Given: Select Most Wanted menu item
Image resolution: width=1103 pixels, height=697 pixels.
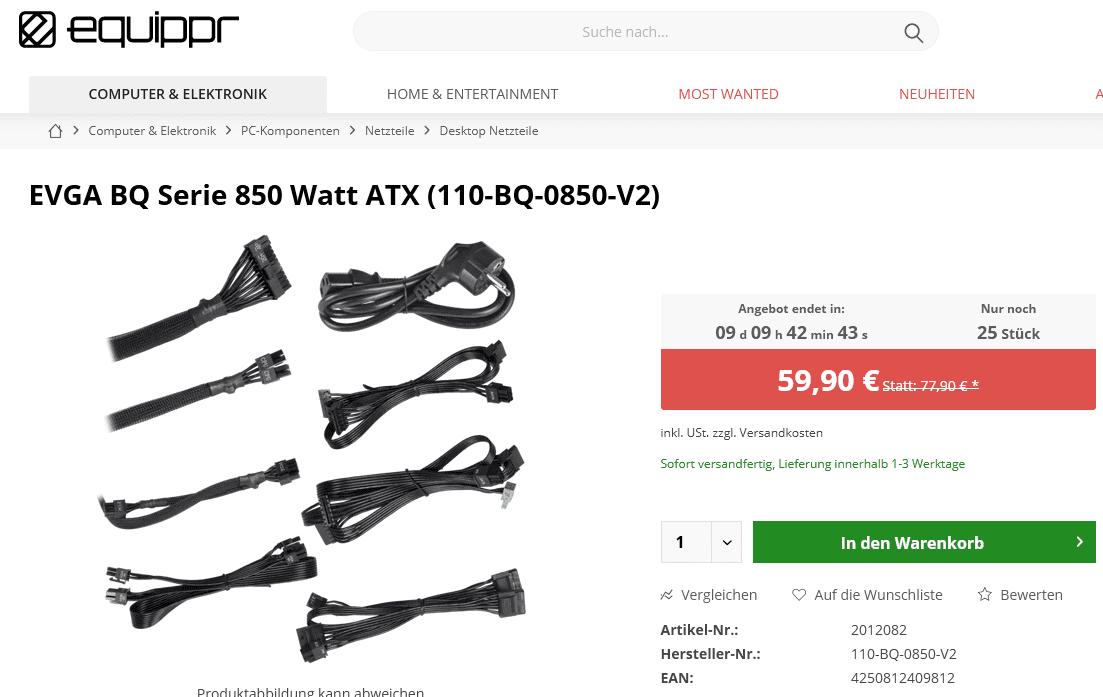Looking at the screenshot, I should point(728,94).
